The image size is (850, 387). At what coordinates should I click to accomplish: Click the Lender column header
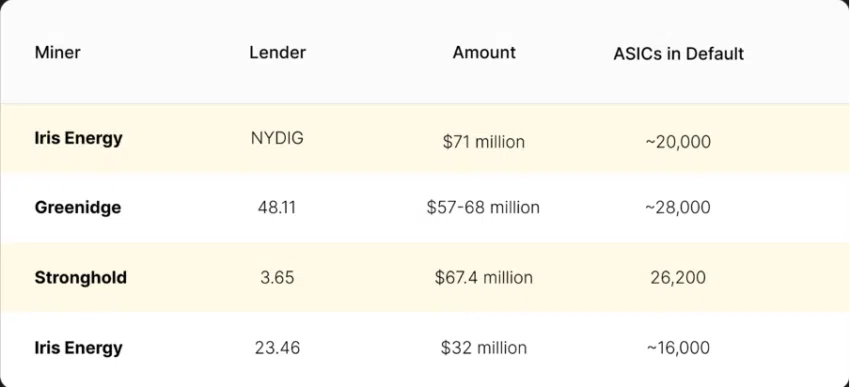click(x=278, y=53)
